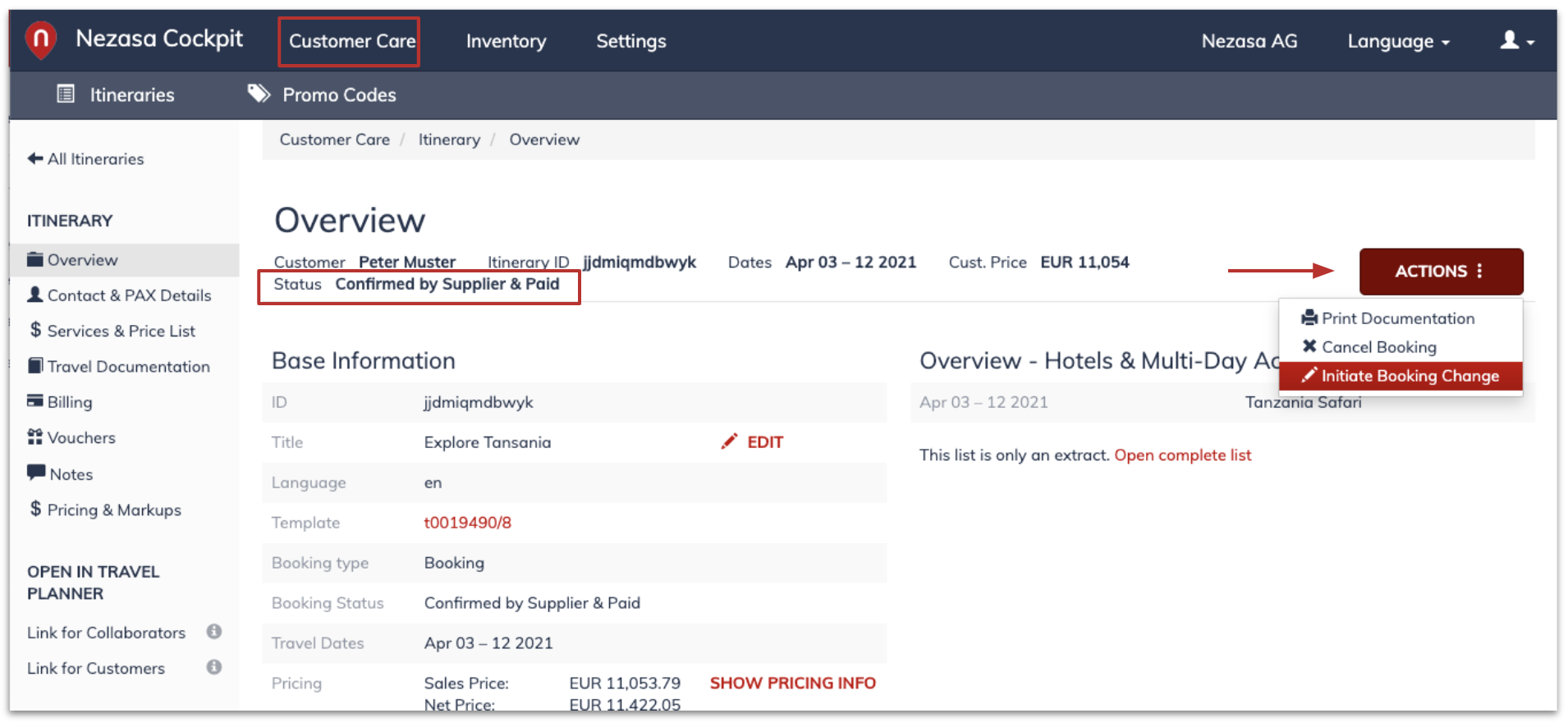Viewport: 1568px width, 727px height.
Task: Click SHOW PRICING INFO
Action: (x=793, y=683)
